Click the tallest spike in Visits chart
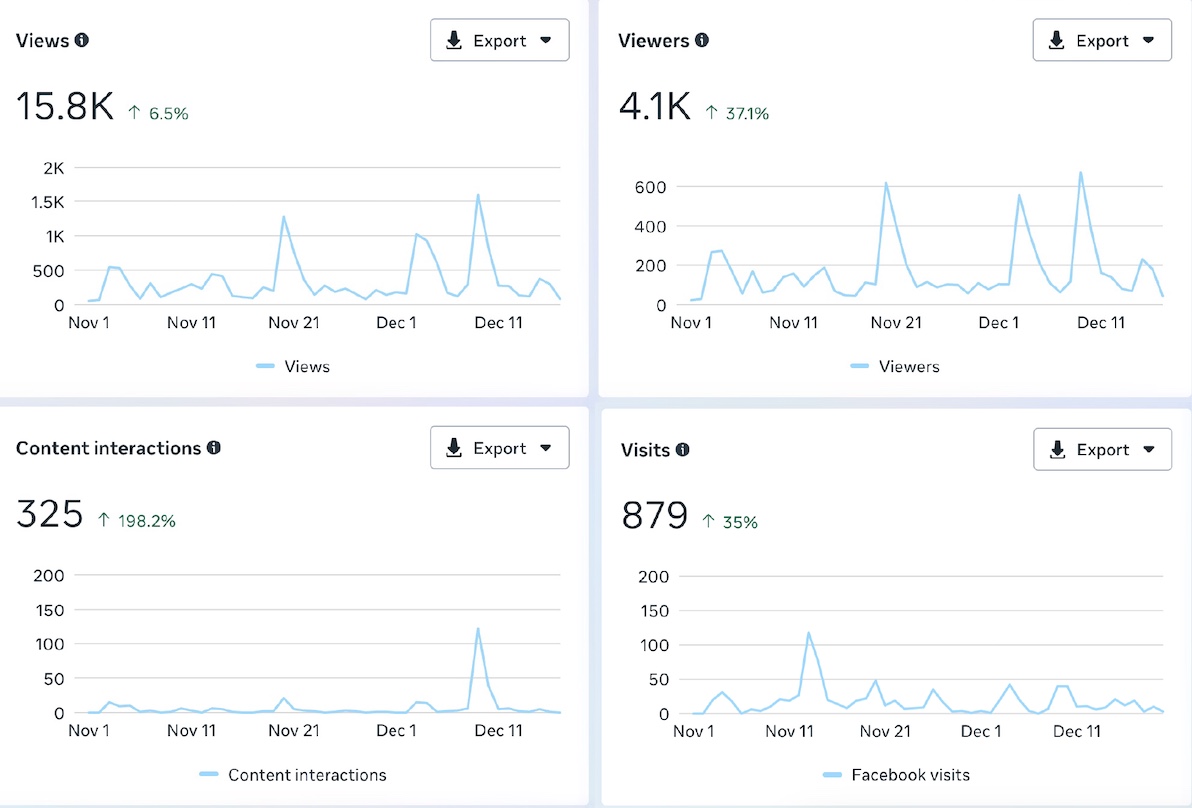This screenshot has height=808, width=1192. (x=808, y=633)
